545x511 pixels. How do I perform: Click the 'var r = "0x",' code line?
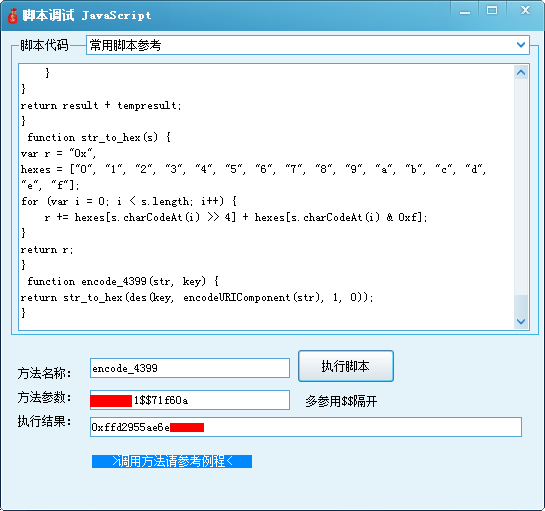pyautogui.click(x=58, y=153)
